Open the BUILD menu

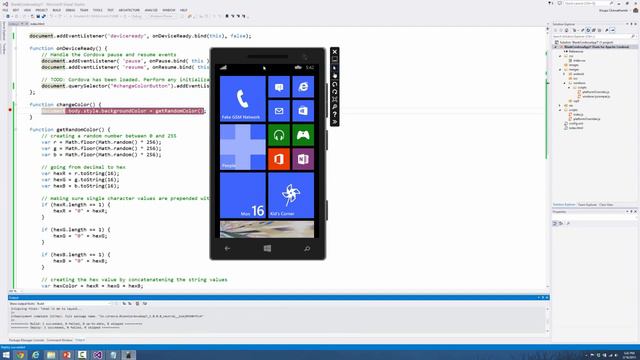57,10
